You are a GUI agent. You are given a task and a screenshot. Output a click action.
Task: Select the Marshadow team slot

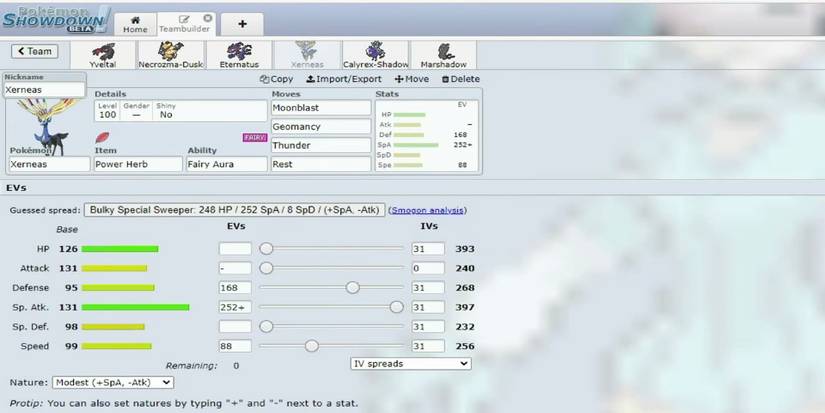click(443, 55)
